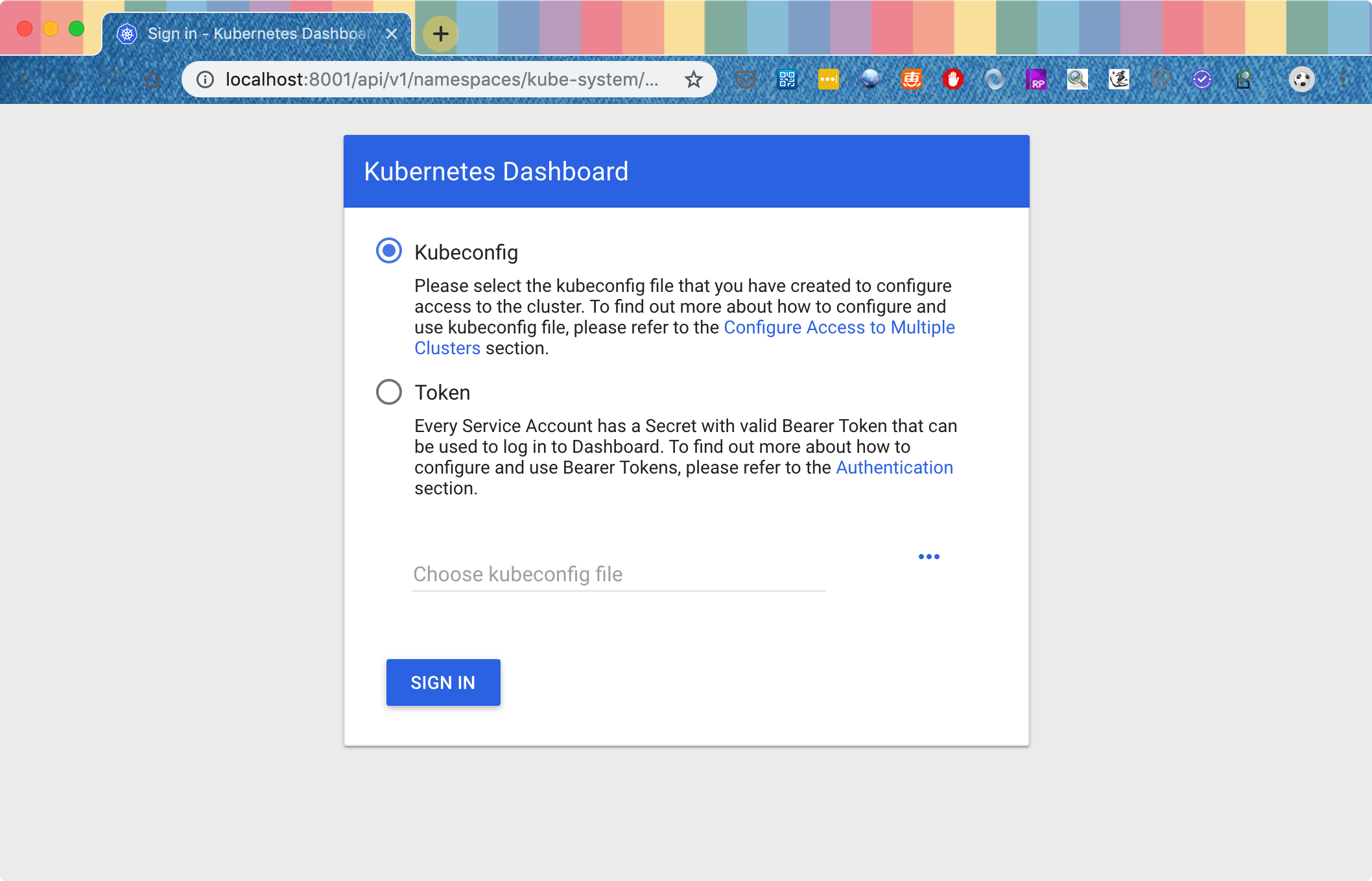1372x881 pixels.
Task: Click the Choose kubeconfig file field
Action: (619, 574)
